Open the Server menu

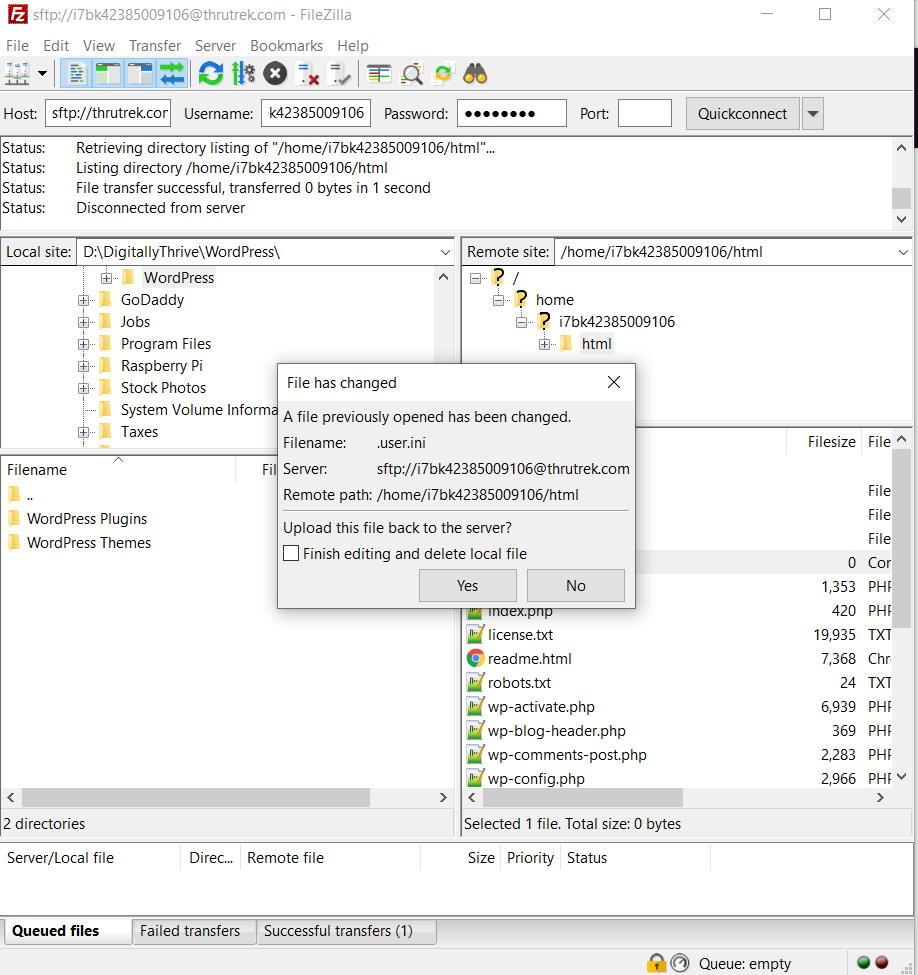(x=215, y=46)
